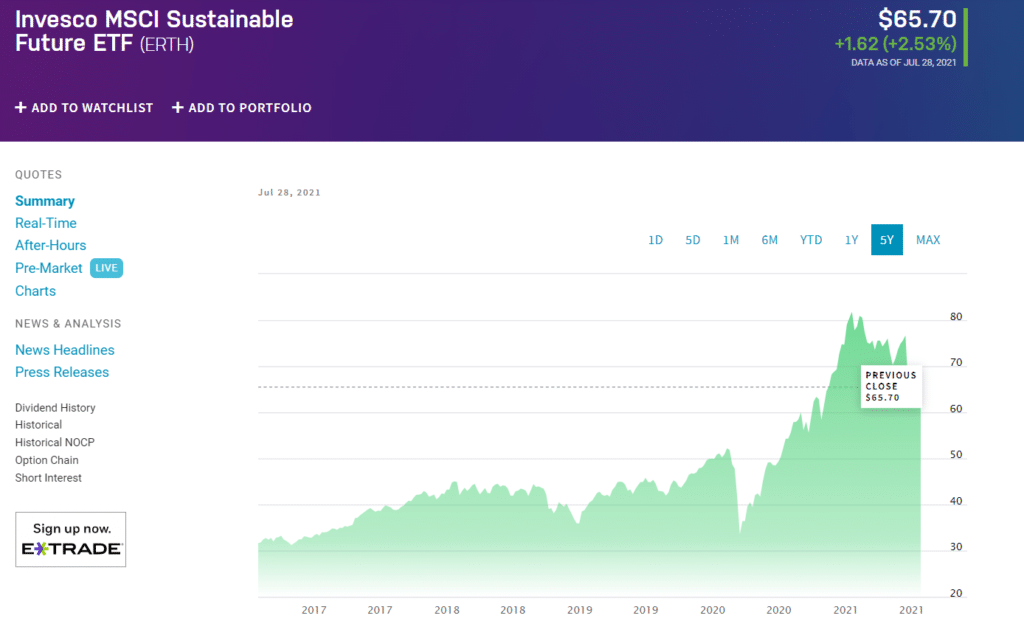The height and width of the screenshot is (638, 1024).
Task: Open the Charts page
Action: tap(35, 291)
